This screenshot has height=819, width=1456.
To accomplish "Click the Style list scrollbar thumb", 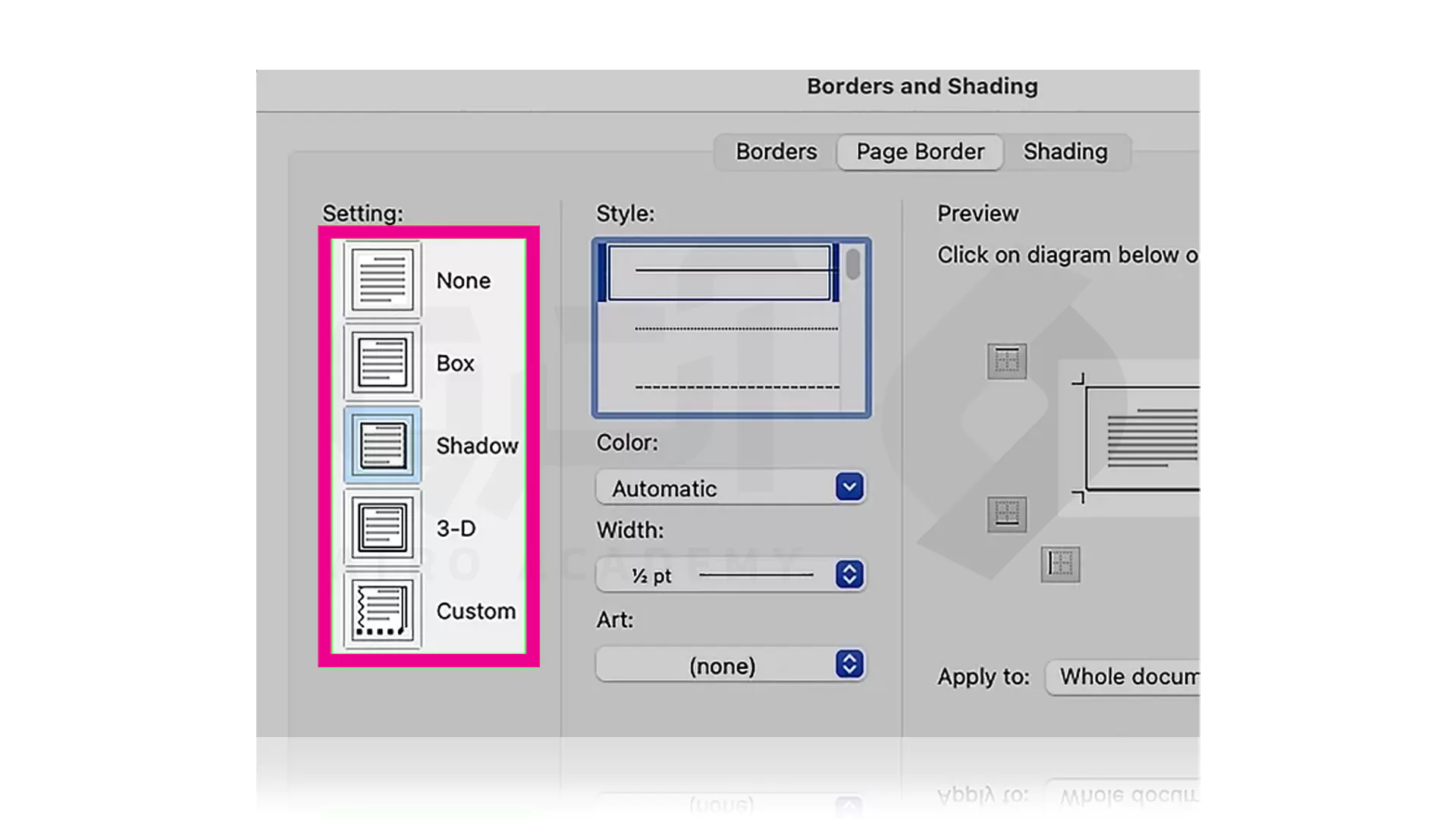I will click(853, 264).
